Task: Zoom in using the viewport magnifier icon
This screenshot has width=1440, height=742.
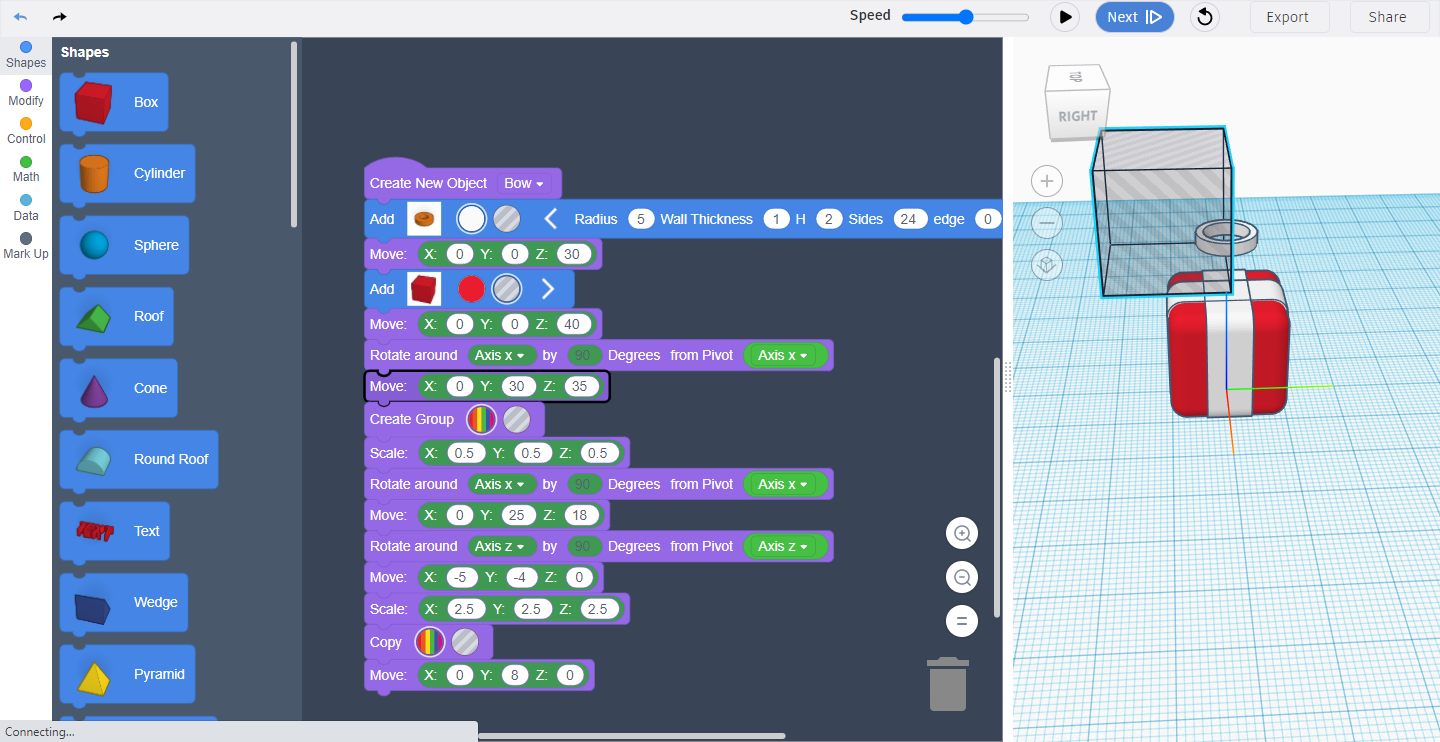Action: pyautogui.click(x=961, y=533)
